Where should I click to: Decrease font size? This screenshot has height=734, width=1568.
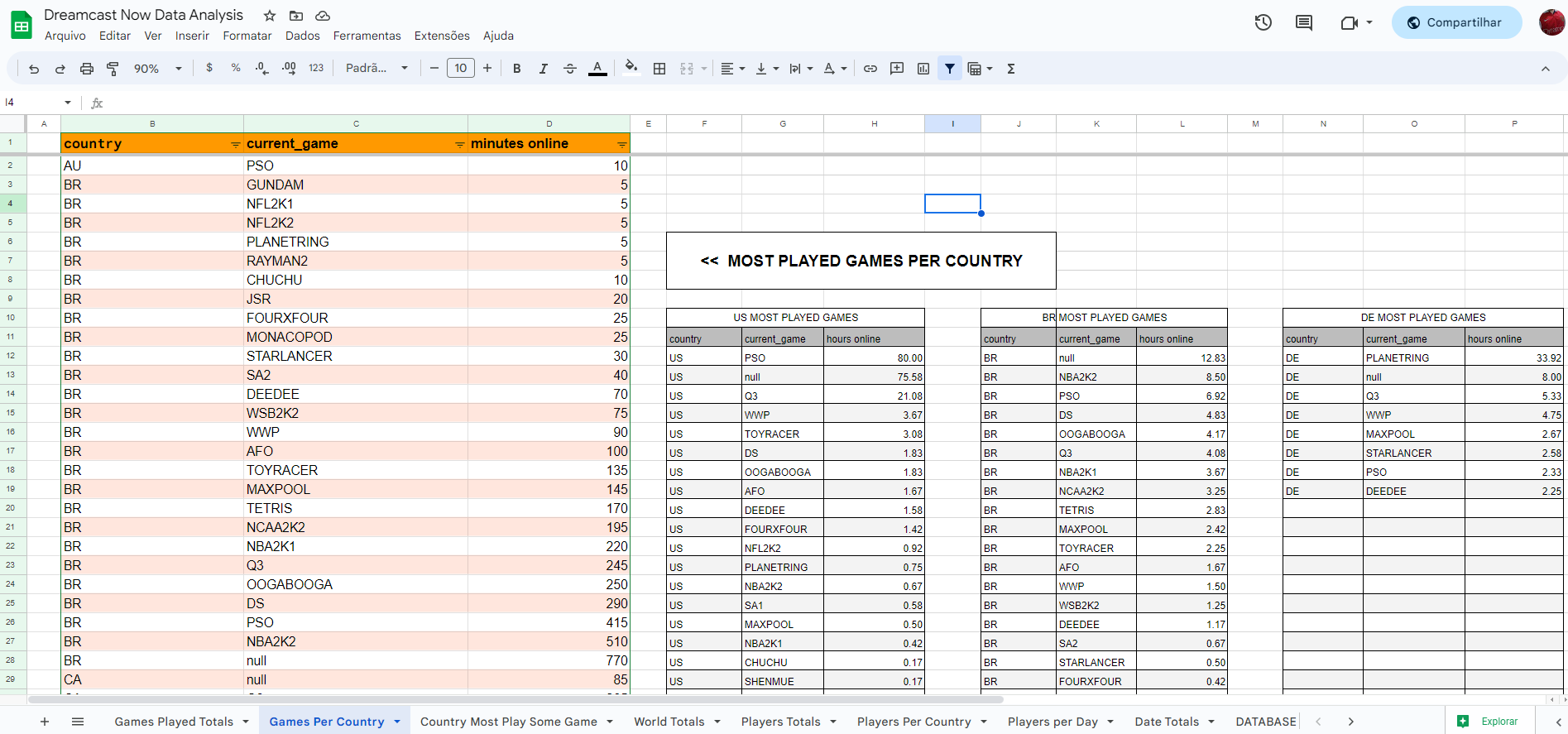[434, 69]
